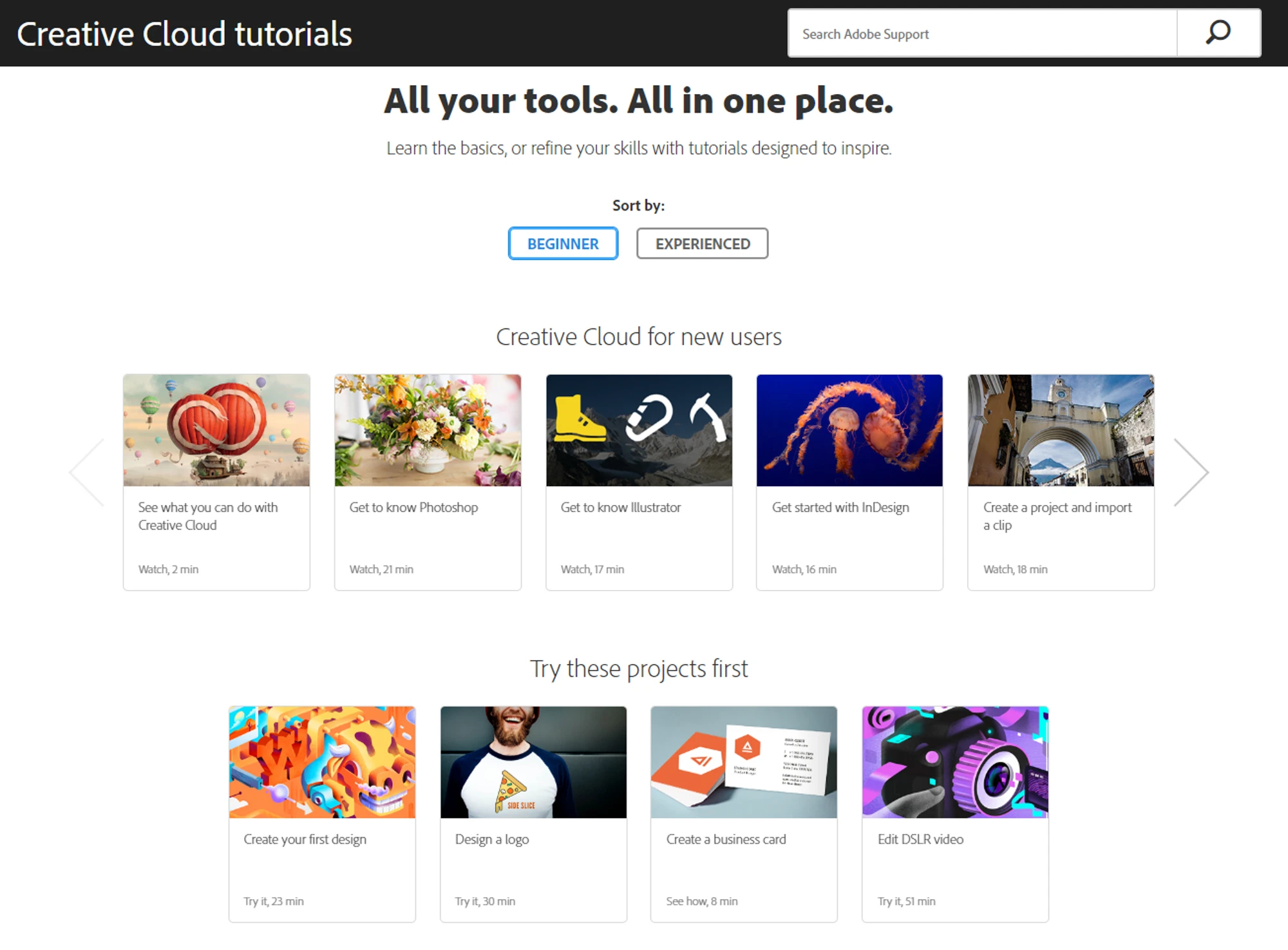Expand more Creative Cloud tutorials via right chevron
The image size is (1288, 950).
click(1193, 471)
